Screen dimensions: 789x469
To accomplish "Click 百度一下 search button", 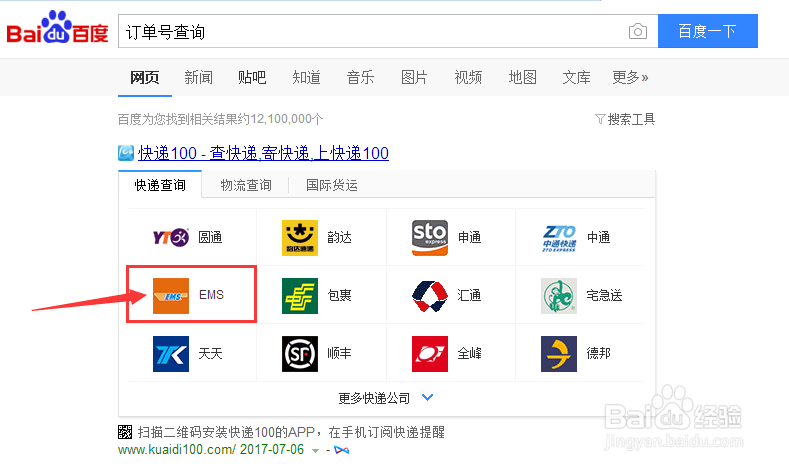I will click(707, 31).
